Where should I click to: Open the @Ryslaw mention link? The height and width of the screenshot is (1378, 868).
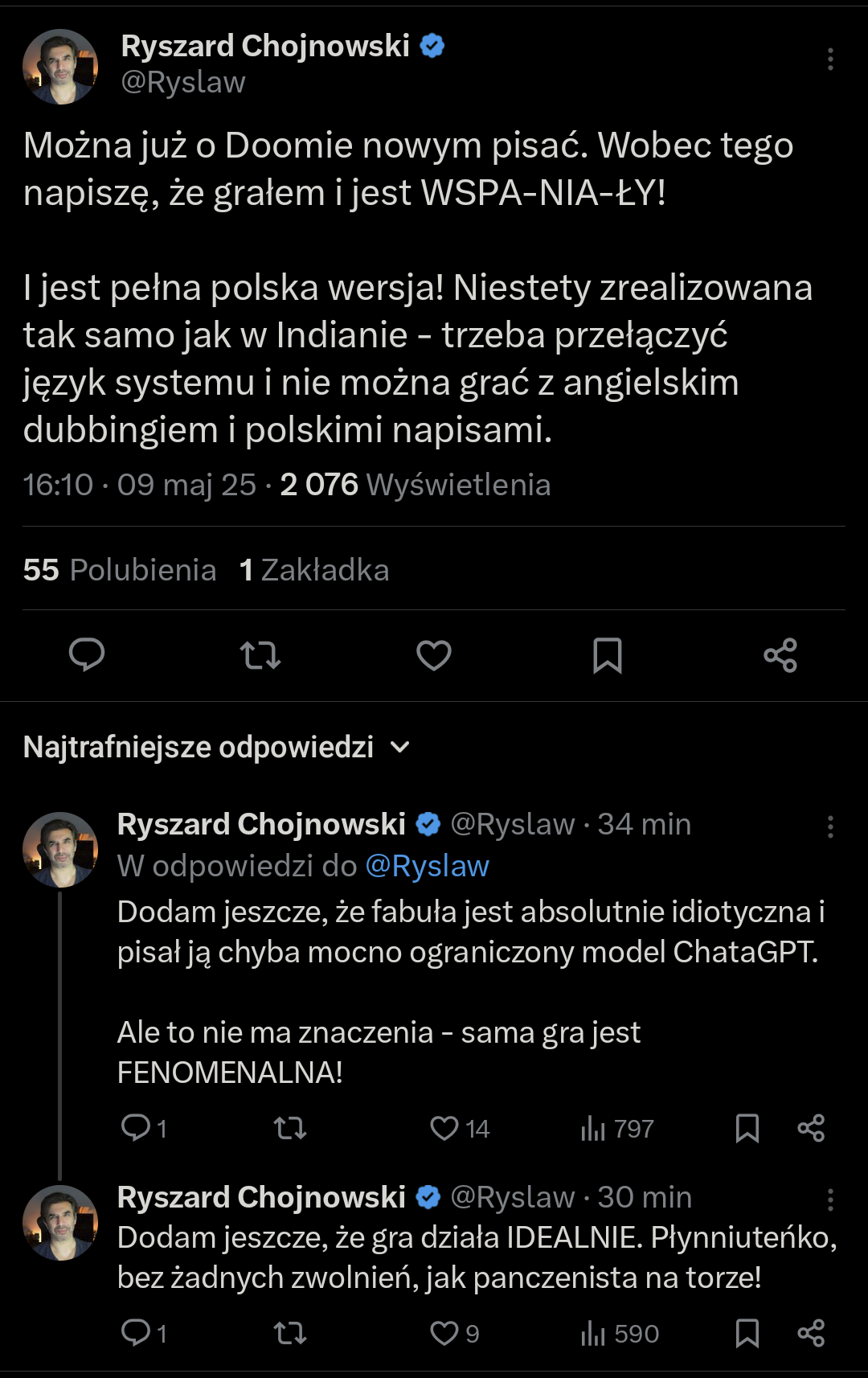pyautogui.click(x=427, y=866)
